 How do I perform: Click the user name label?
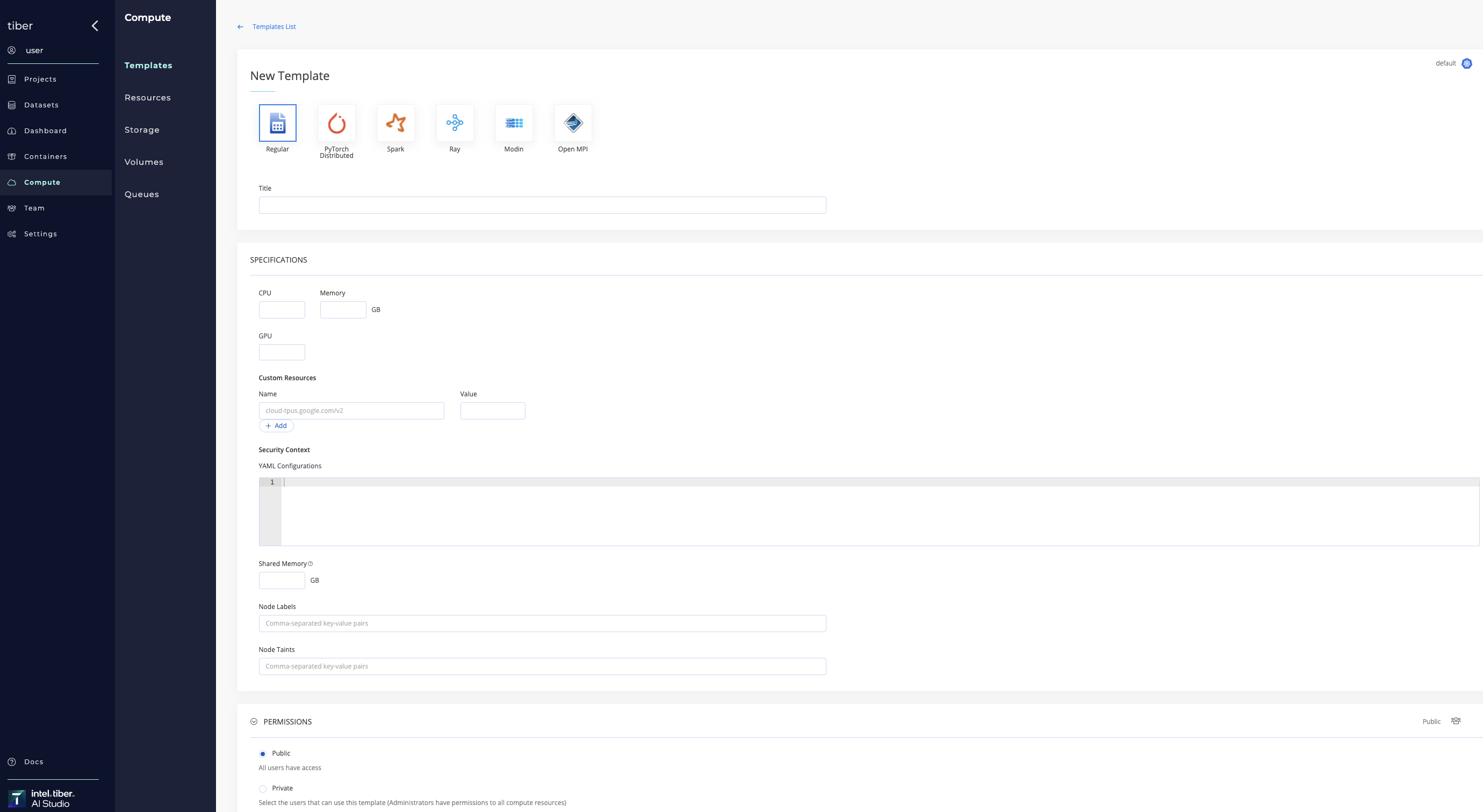pyautogui.click(x=34, y=50)
